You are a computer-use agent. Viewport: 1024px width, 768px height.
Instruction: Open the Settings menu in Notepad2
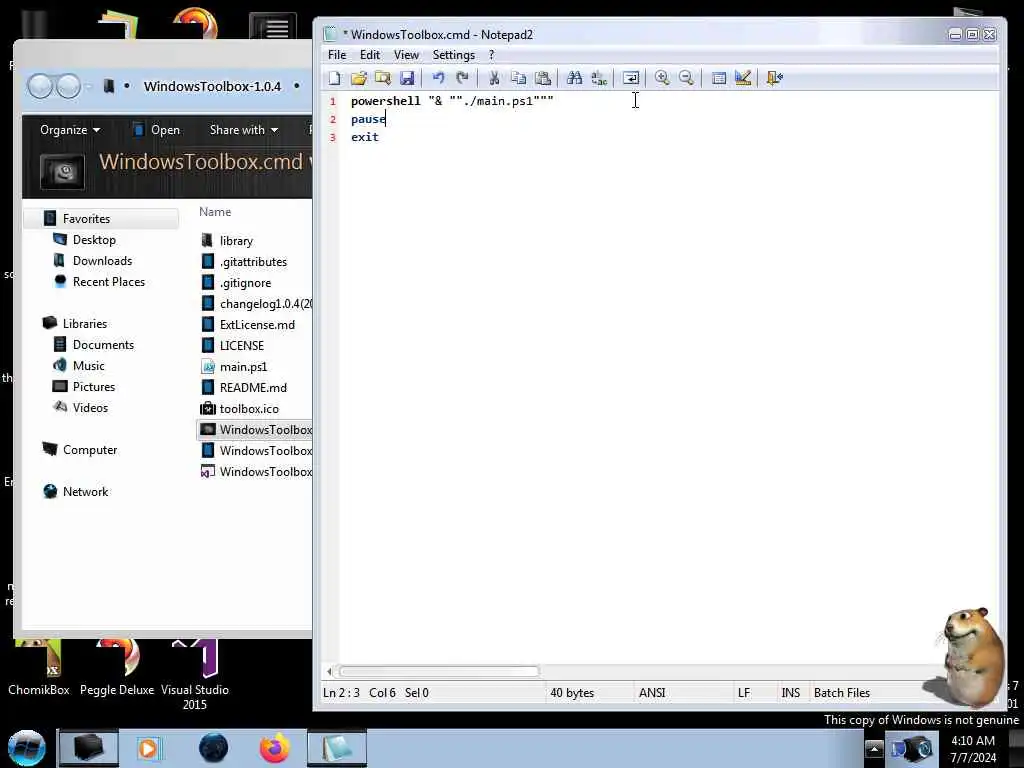[453, 55]
